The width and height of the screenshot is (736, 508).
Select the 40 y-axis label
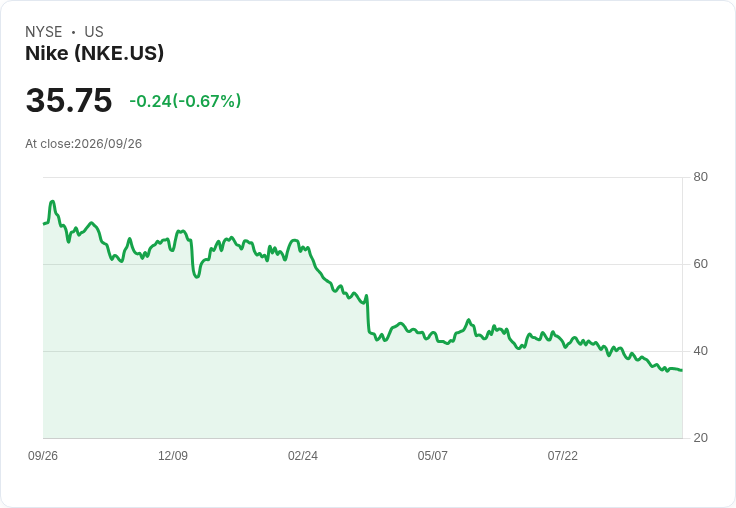[700, 351]
